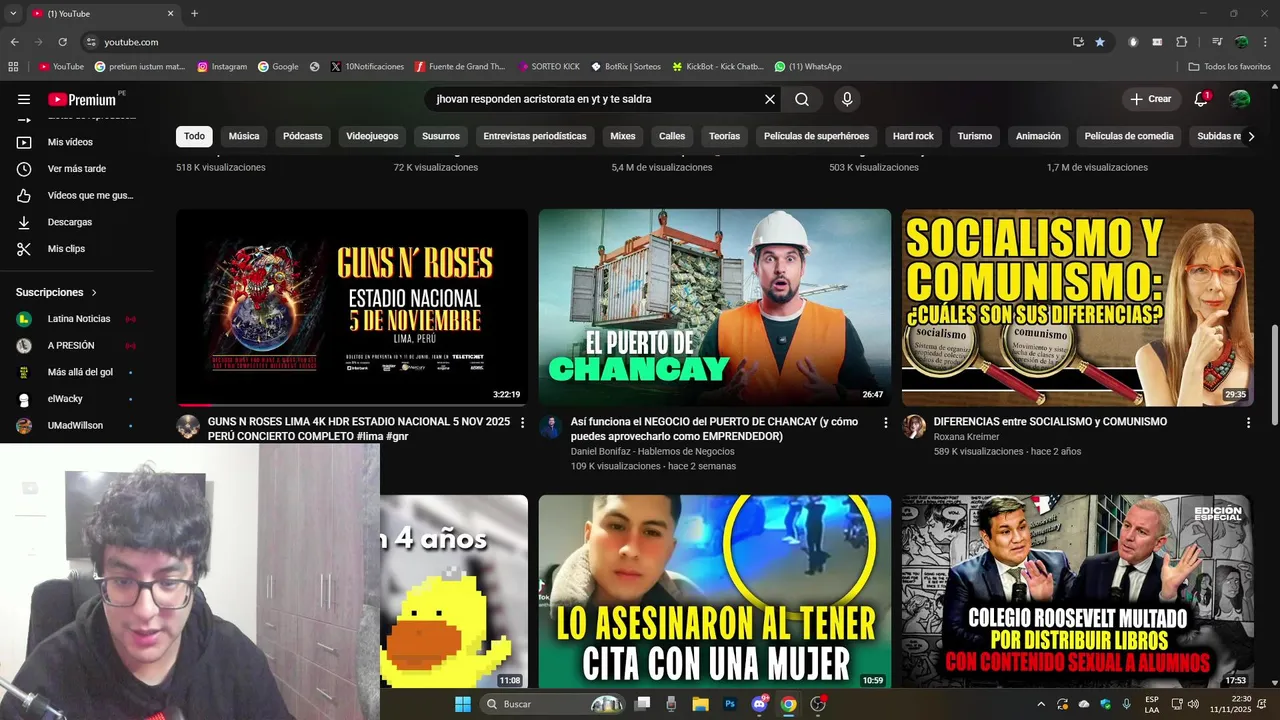
Task: Open Mis clips in the sidebar
Action: click(77, 249)
